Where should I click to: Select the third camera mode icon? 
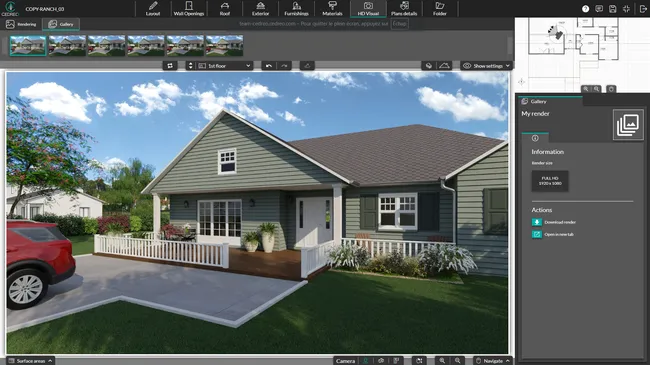click(x=396, y=361)
